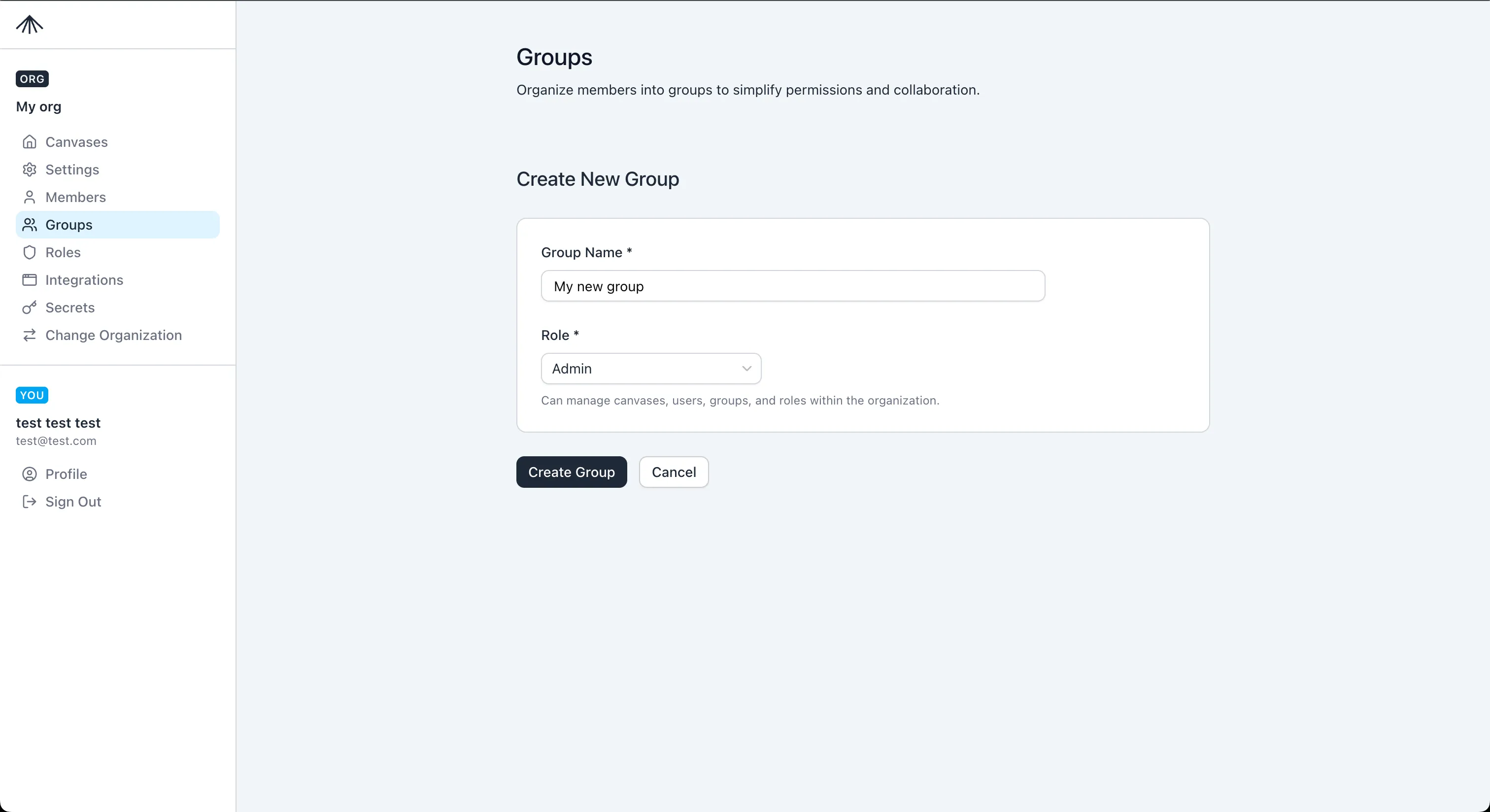Click the Roles shield icon

pos(30,253)
